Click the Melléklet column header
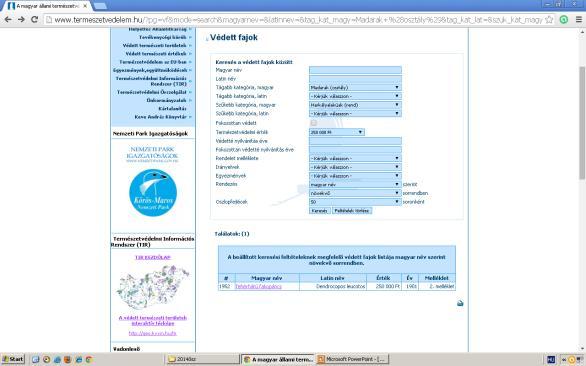This screenshot has width=586, height=366. (436, 278)
